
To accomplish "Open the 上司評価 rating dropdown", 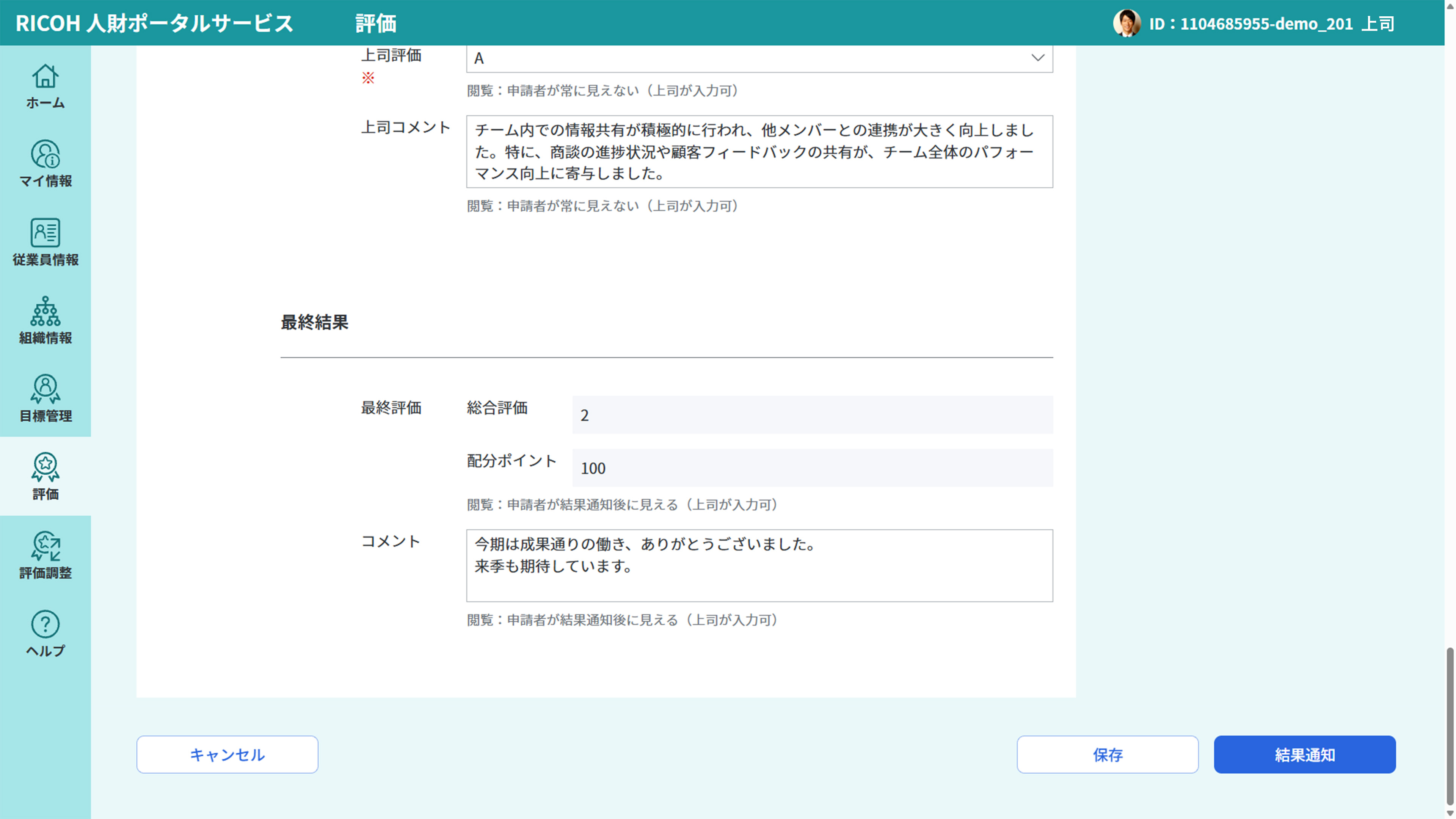I will click(x=1038, y=58).
